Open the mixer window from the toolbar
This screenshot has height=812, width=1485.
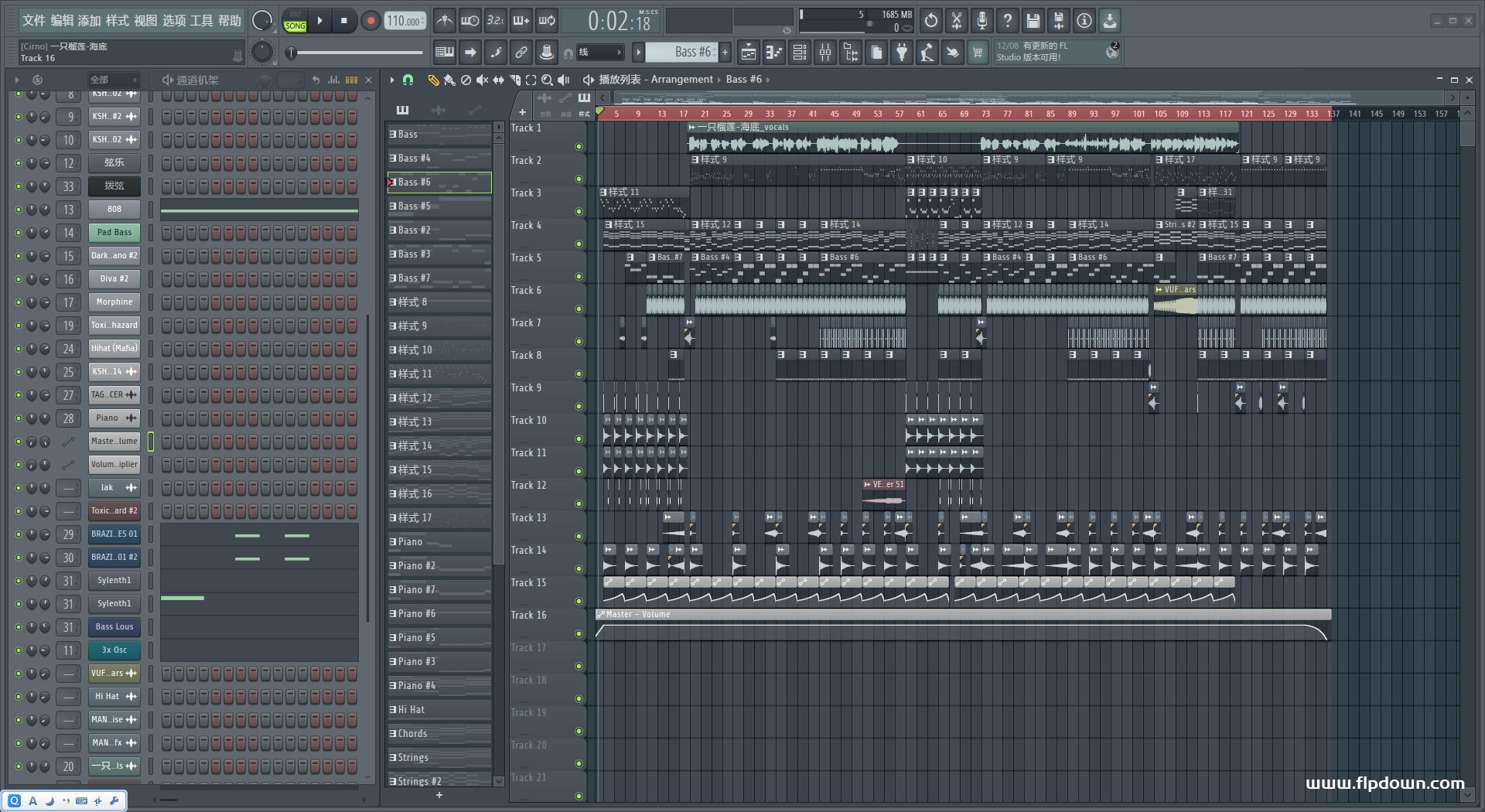[x=825, y=53]
